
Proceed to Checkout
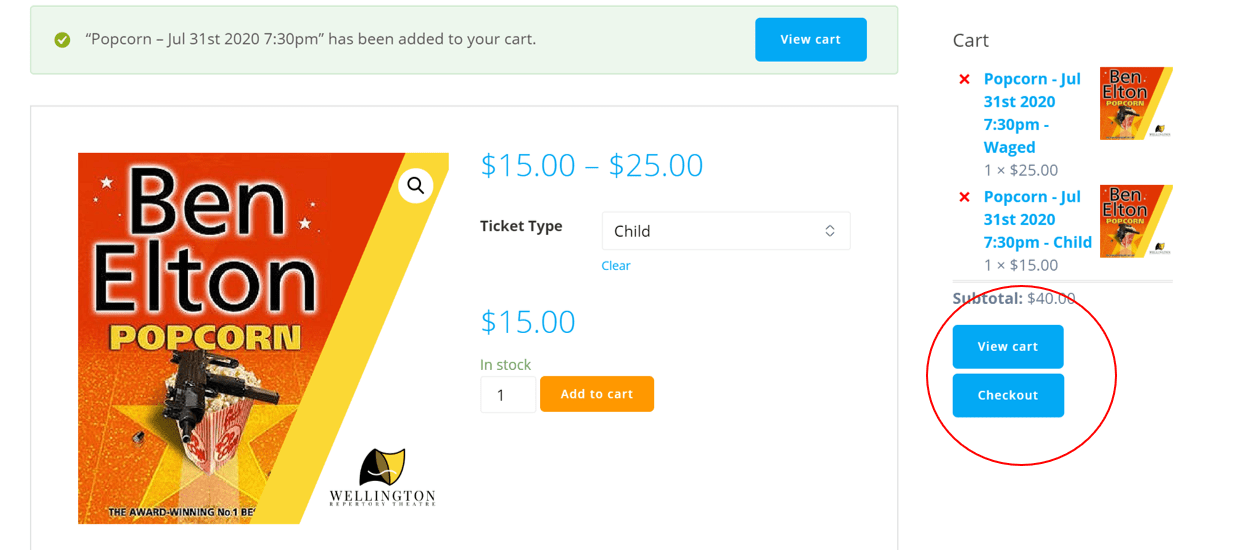[1007, 396]
